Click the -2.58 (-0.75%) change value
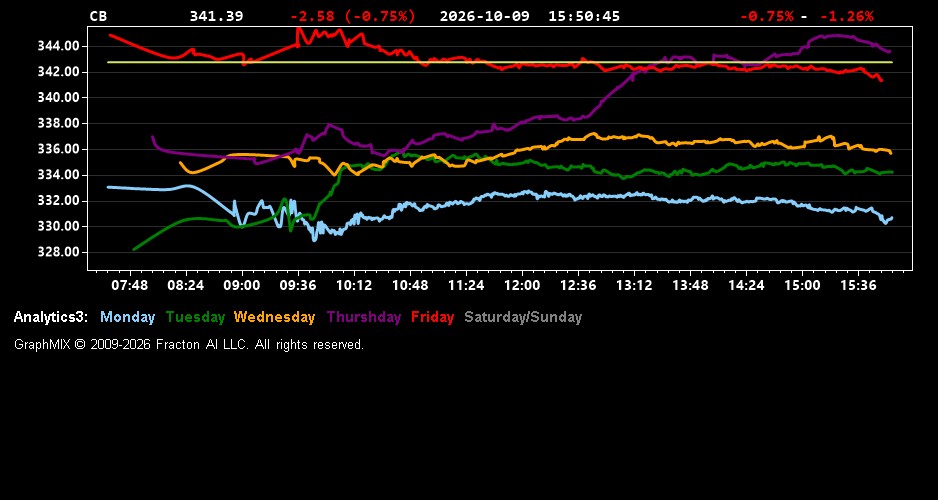Screen dimensions: 938x500 tap(352, 16)
